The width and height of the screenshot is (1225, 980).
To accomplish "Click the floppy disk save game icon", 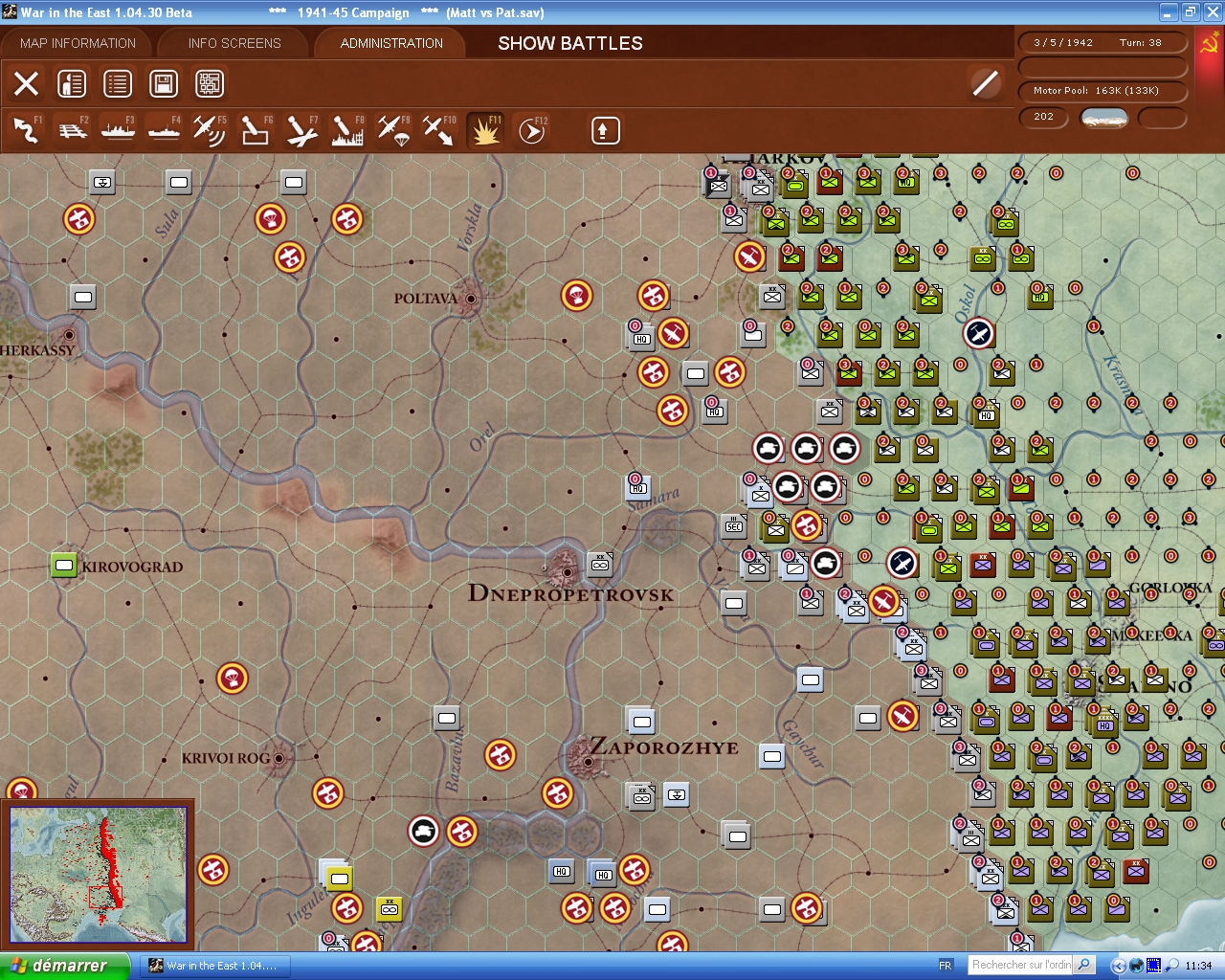I will click(164, 84).
